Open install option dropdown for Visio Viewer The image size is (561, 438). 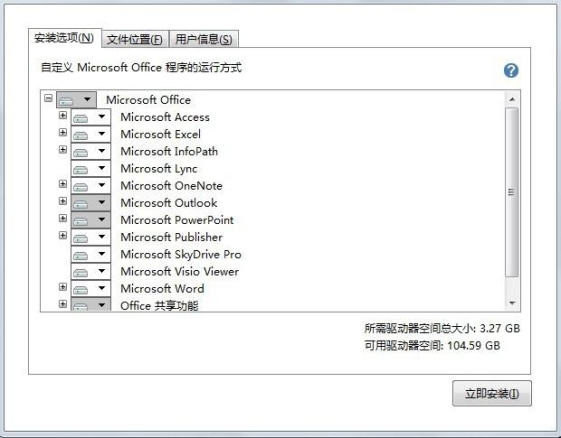(91, 272)
